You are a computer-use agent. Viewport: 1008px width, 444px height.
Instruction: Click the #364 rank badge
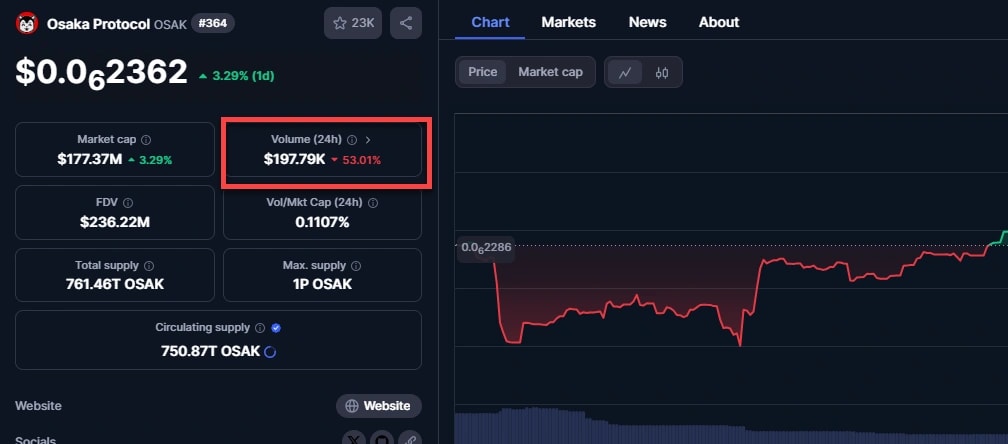(212, 23)
